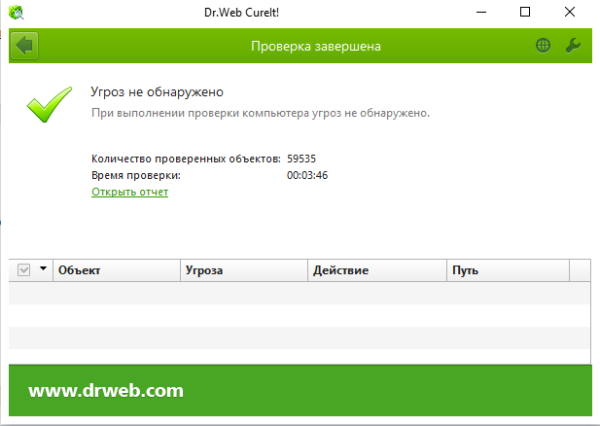Sort the table by the Путь column
The width and height of the screenshot is (600, 426).
(508, 270)
